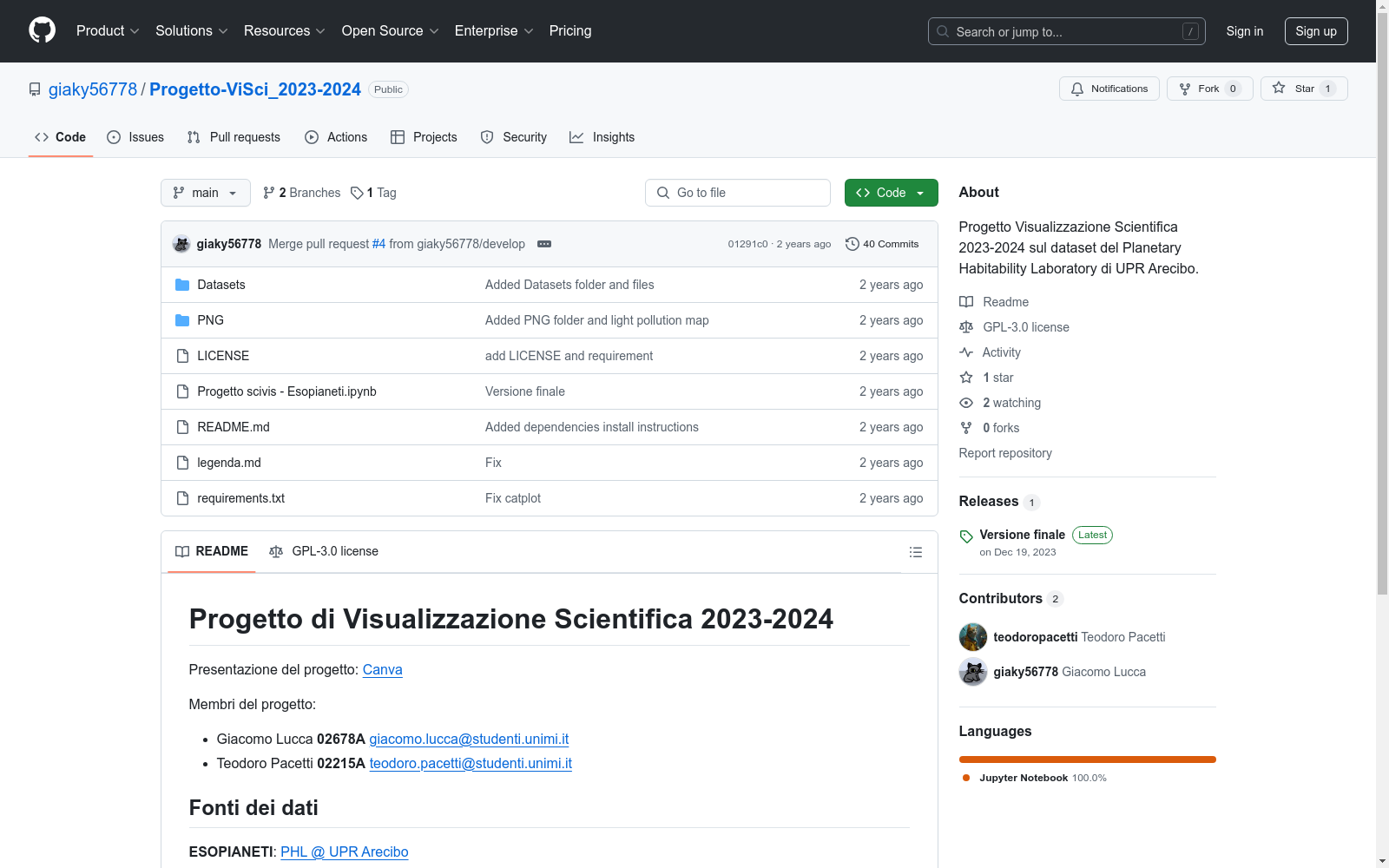Click the Esopianeti.ipynb notebook file icon
The image size is (1389, 868).
[182, 391]
